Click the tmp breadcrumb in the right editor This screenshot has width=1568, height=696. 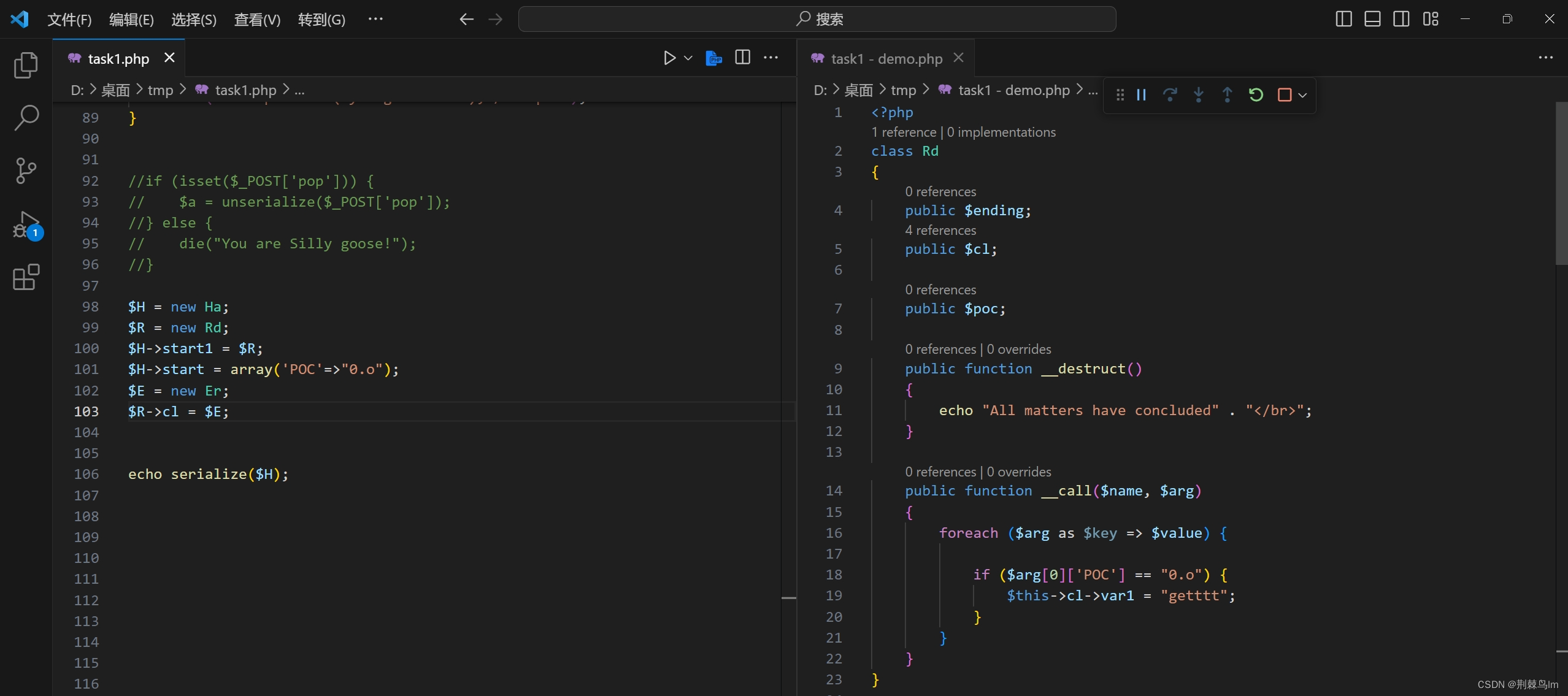903,90
